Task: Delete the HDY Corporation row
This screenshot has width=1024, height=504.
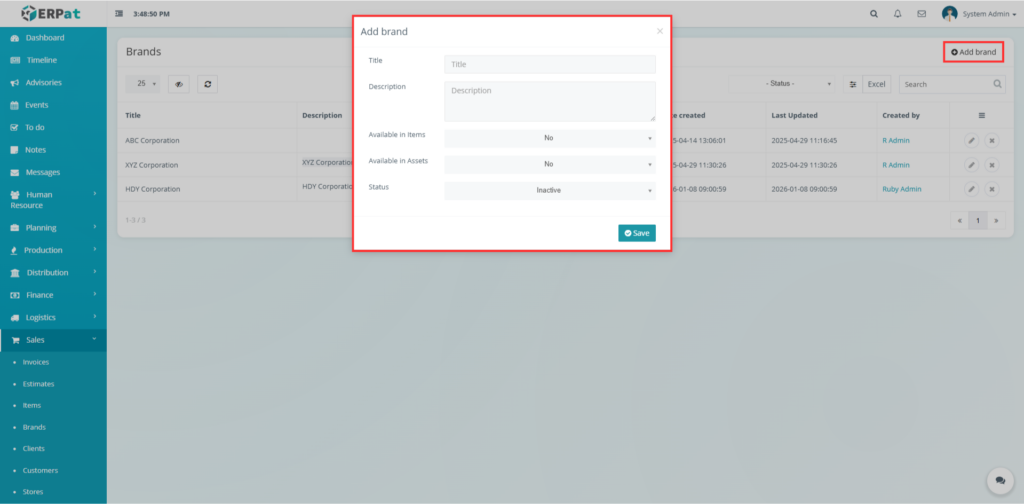Action: 991,189
